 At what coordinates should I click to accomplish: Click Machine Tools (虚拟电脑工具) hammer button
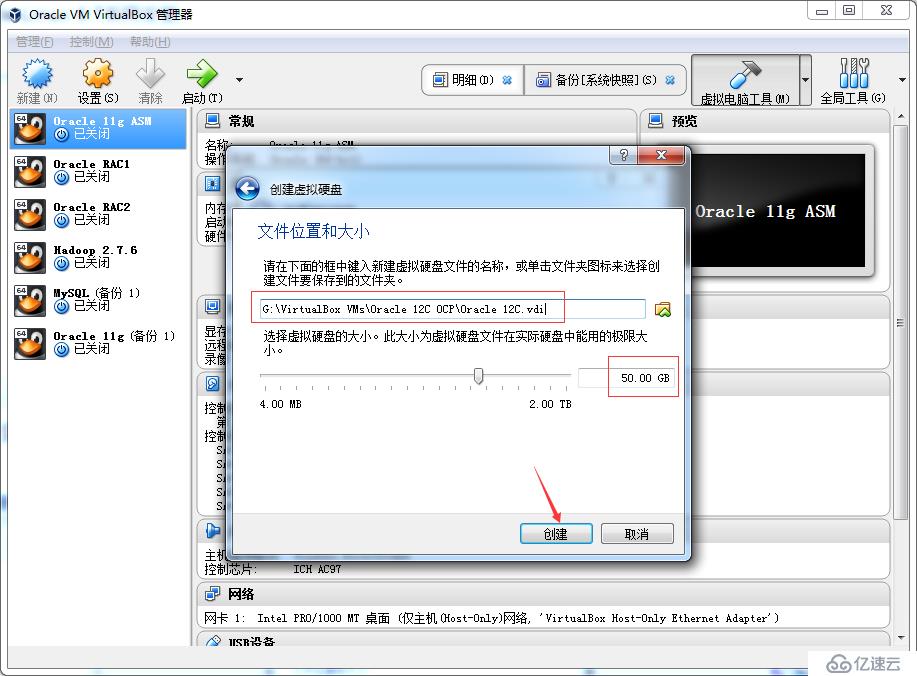[x=745, y=81]
